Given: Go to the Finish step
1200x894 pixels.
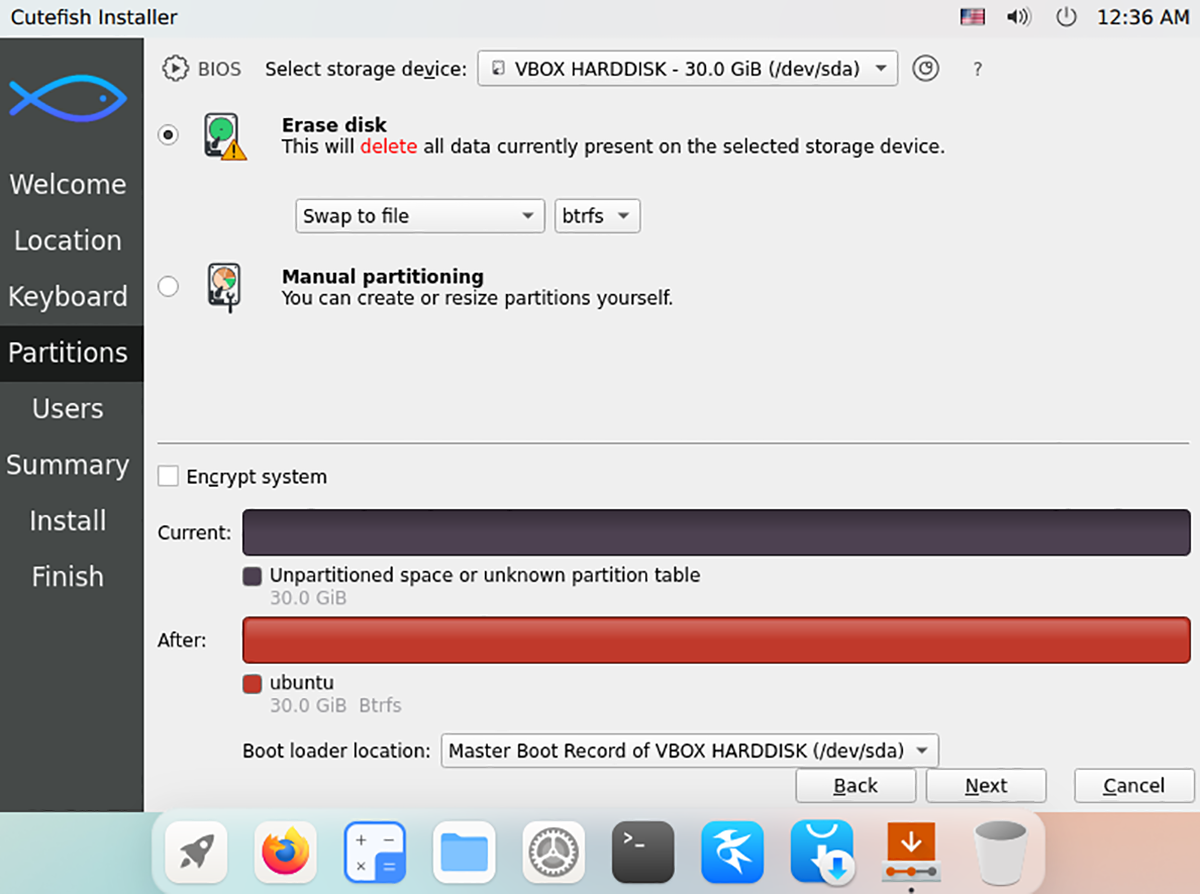Looking at the screenshot, I should point(68,576).
